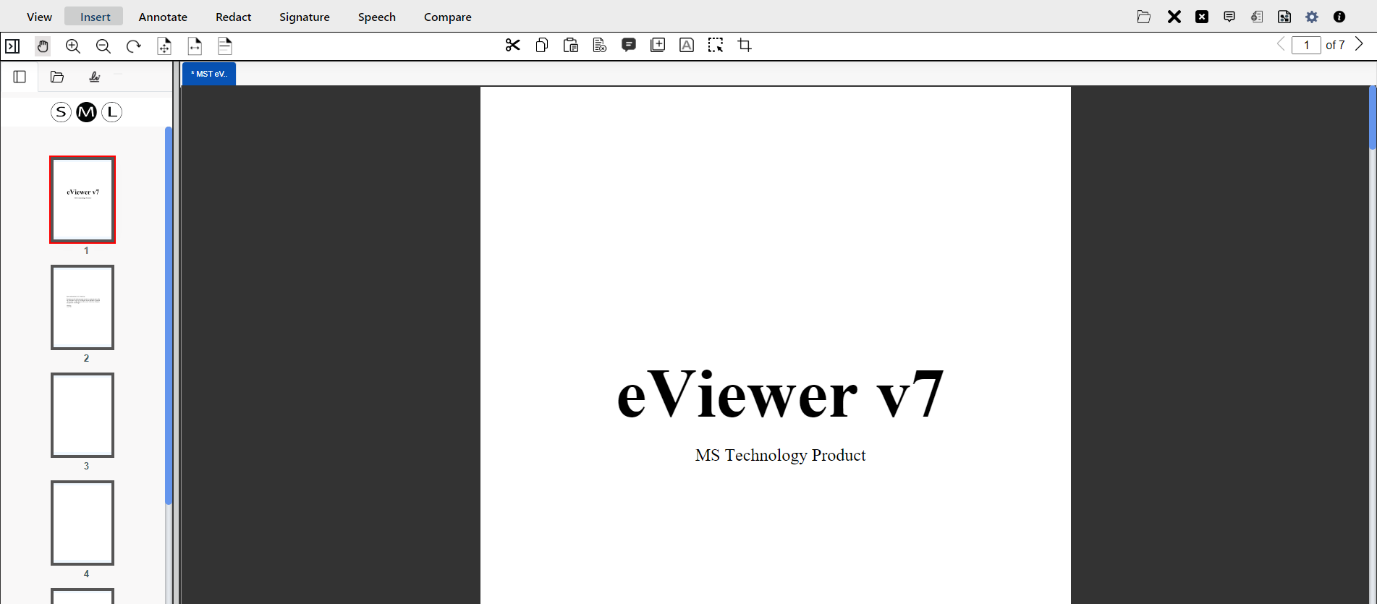Set thumbnail size to Small (S)

coord(61,112)
